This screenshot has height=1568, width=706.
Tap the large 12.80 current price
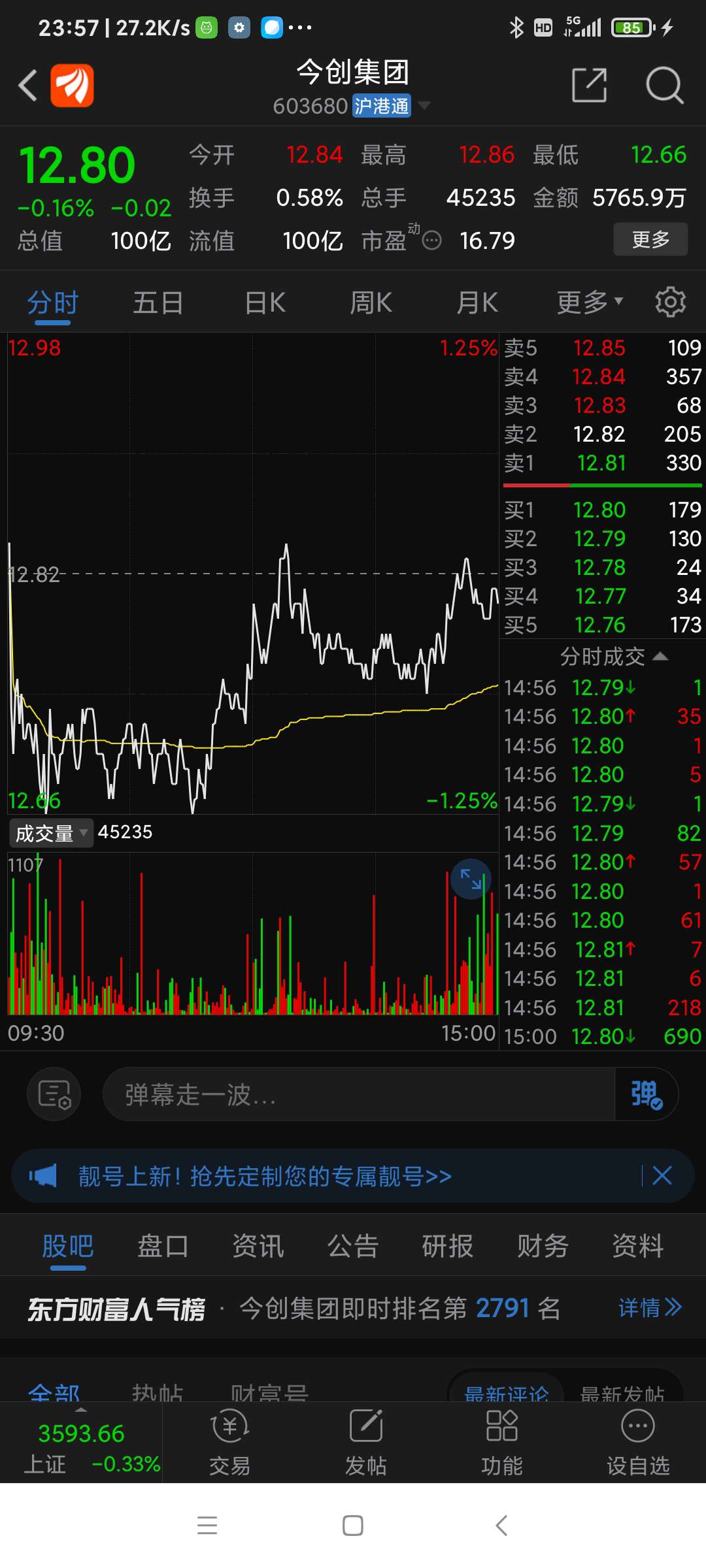coord(77,166)
